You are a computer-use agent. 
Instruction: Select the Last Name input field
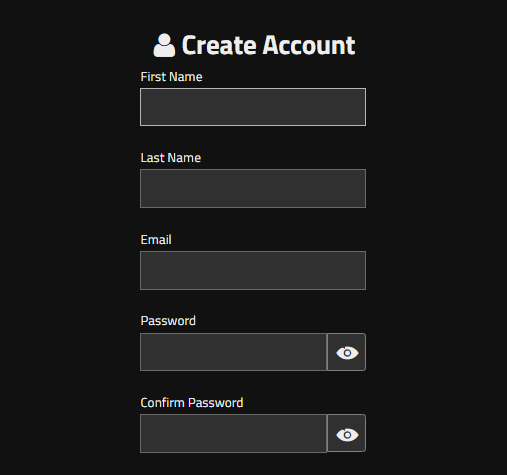point(253,188)
